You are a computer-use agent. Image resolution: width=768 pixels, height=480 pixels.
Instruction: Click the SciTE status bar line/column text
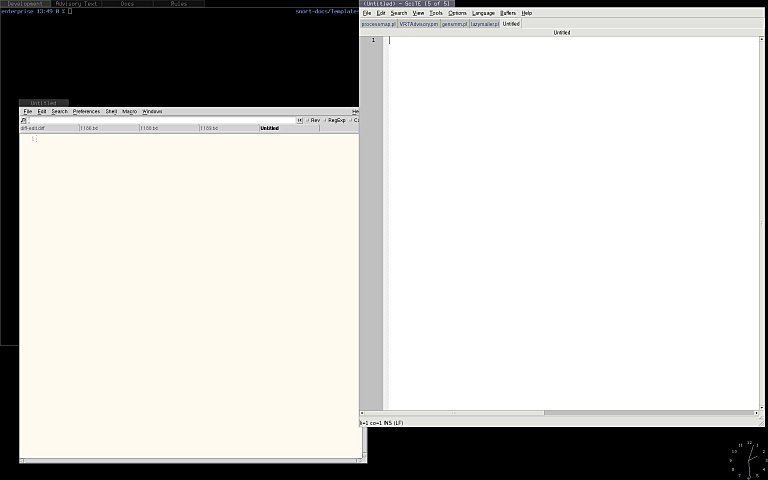(382, 423)
